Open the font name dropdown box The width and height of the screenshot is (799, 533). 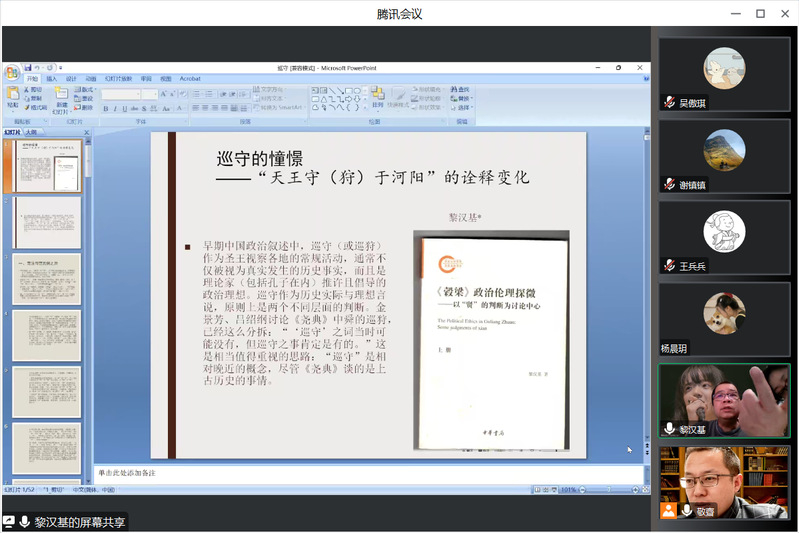(120, 94)
